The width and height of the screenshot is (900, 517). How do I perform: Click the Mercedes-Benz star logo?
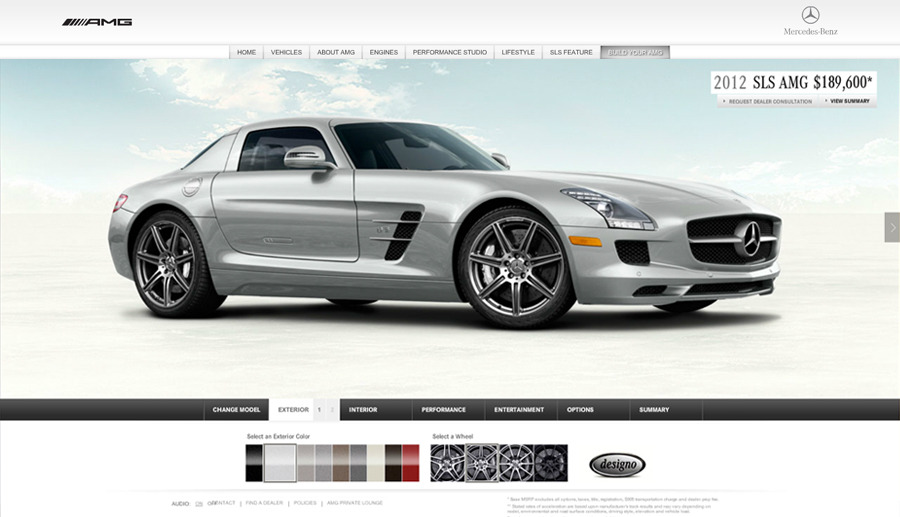click(x=810, y=15)
